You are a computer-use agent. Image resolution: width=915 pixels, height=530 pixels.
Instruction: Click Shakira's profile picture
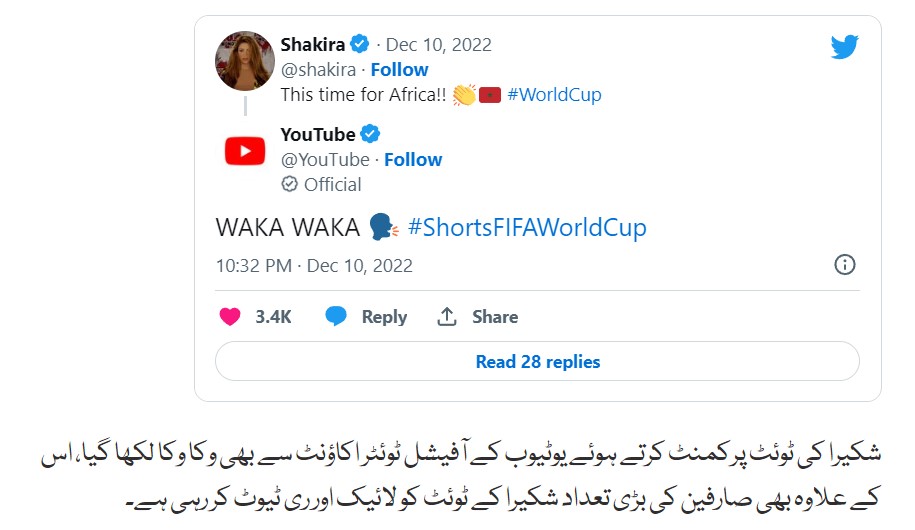(245, 60)
